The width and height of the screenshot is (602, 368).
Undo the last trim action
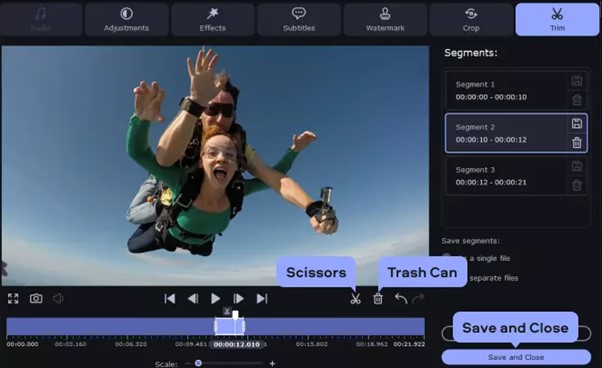point(401,299)
